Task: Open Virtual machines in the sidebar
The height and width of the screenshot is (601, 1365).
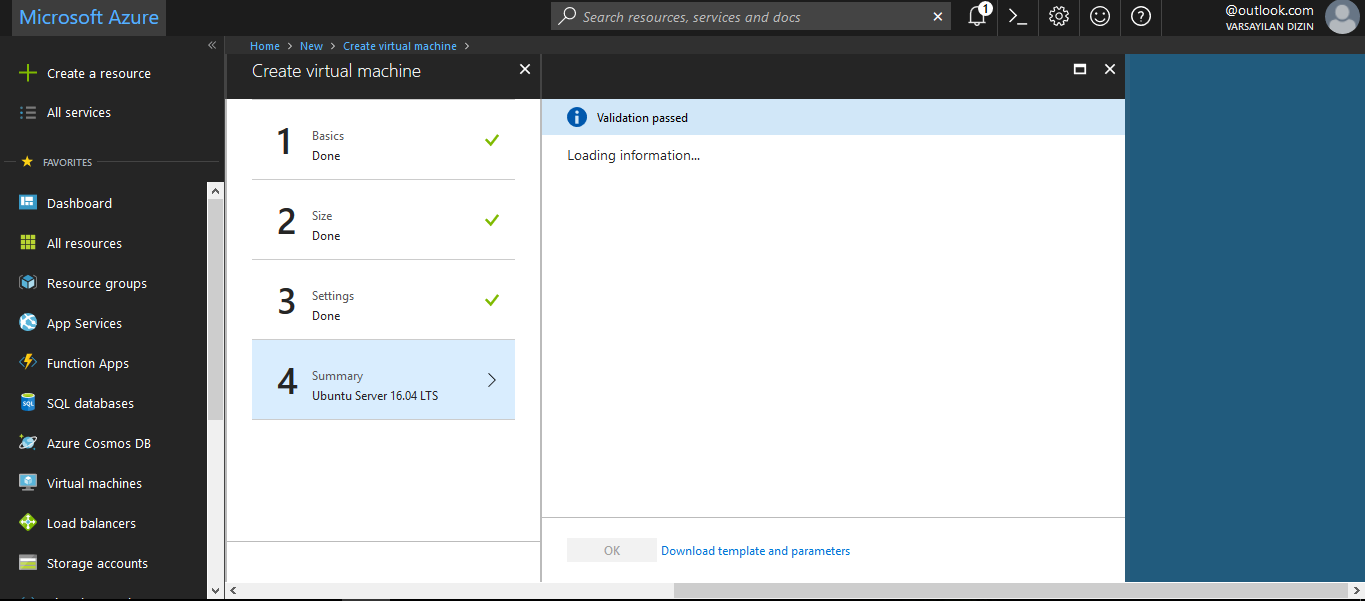Action: pos(94,483)
